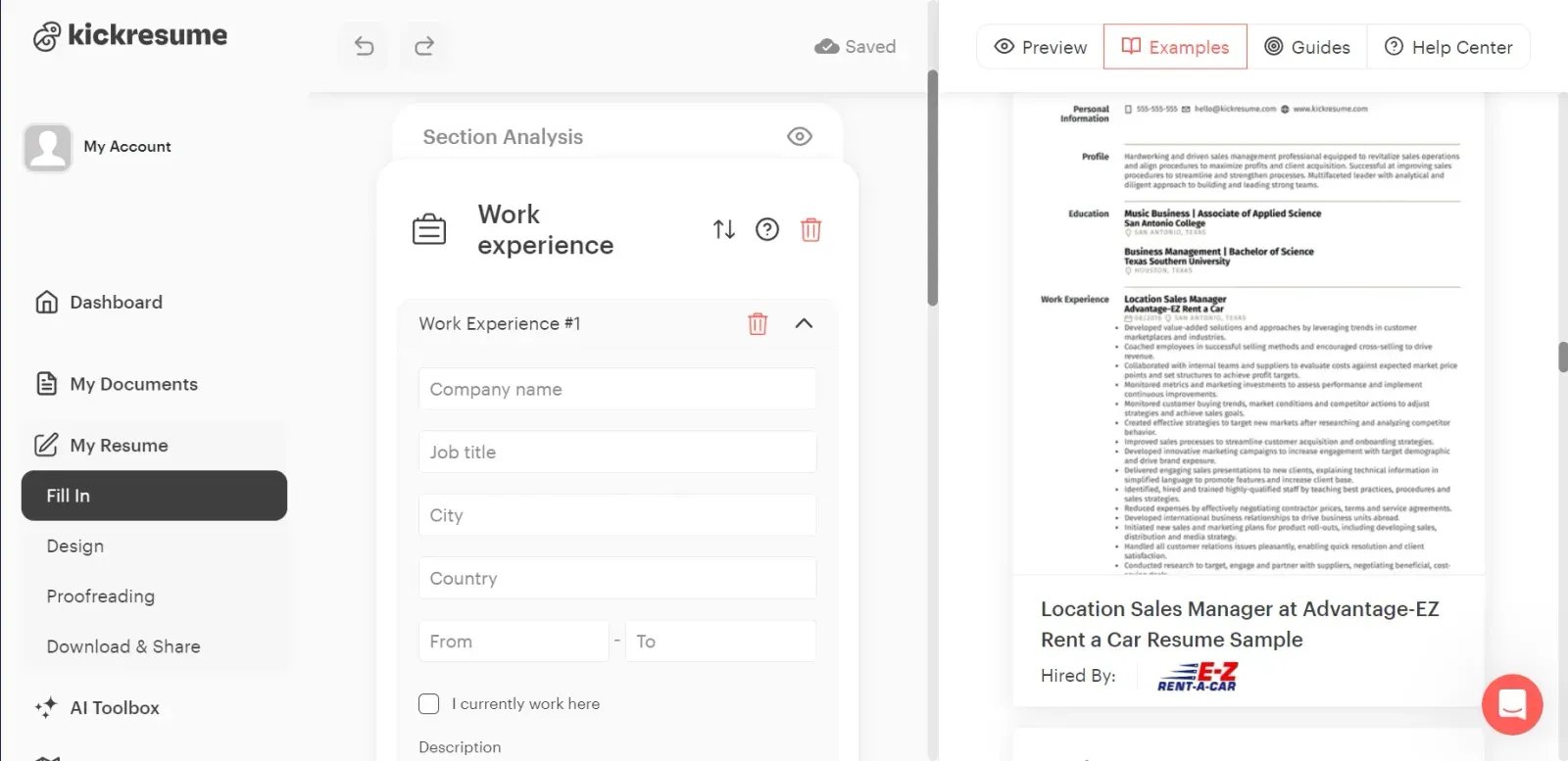
Task: Click the editor panel vertical scrollbar
Action: [x=932, y=186]
